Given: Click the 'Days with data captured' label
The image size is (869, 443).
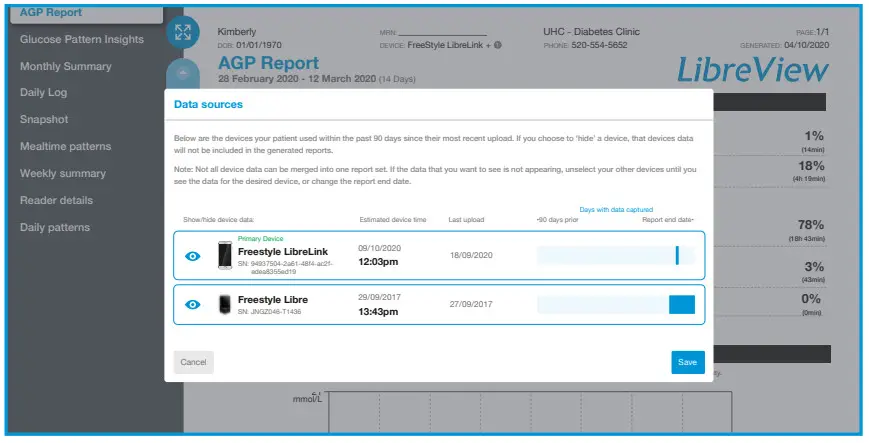Looking at the screenshot, I should (616, 210).
